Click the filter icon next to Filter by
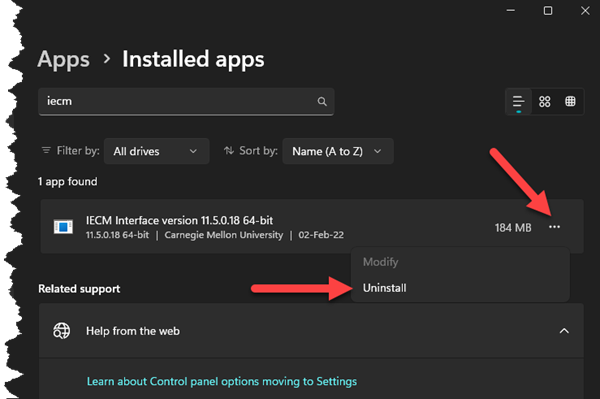Image resolution: width=600 pixels, height=399 pixels. point(46,151)
